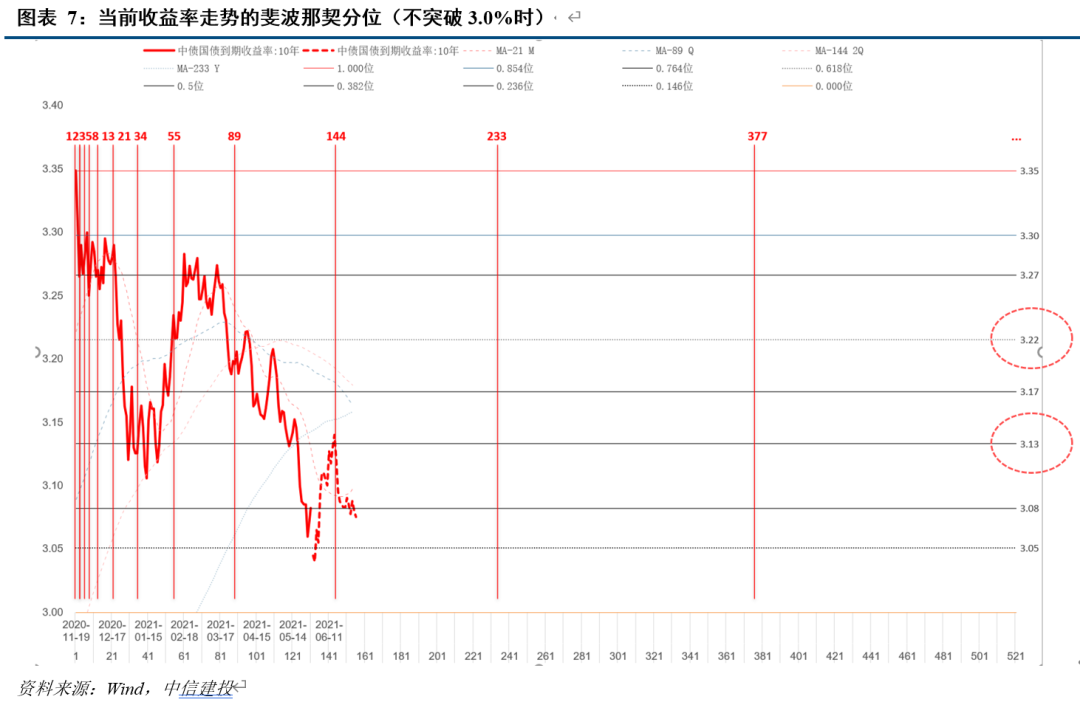
Task: Click the source line 资料来源：Wind，中信建投
Action: [x=126, y=688]
